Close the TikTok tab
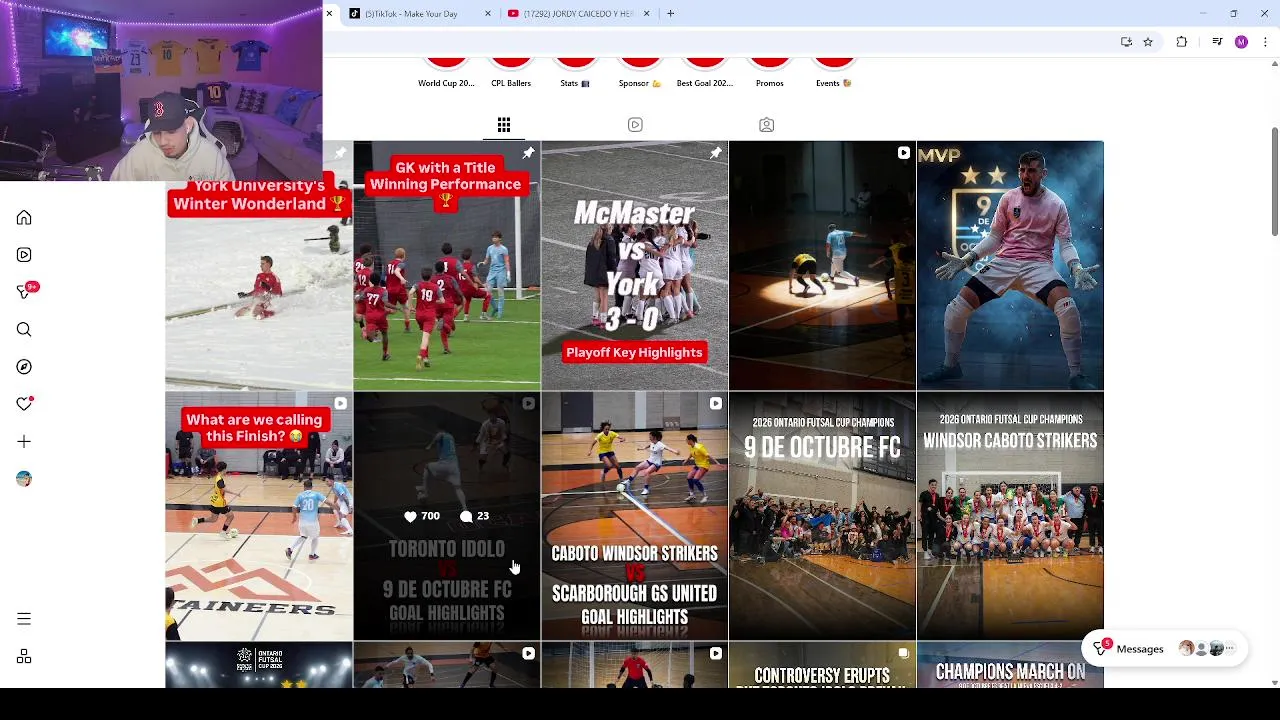 pos(488,14)
